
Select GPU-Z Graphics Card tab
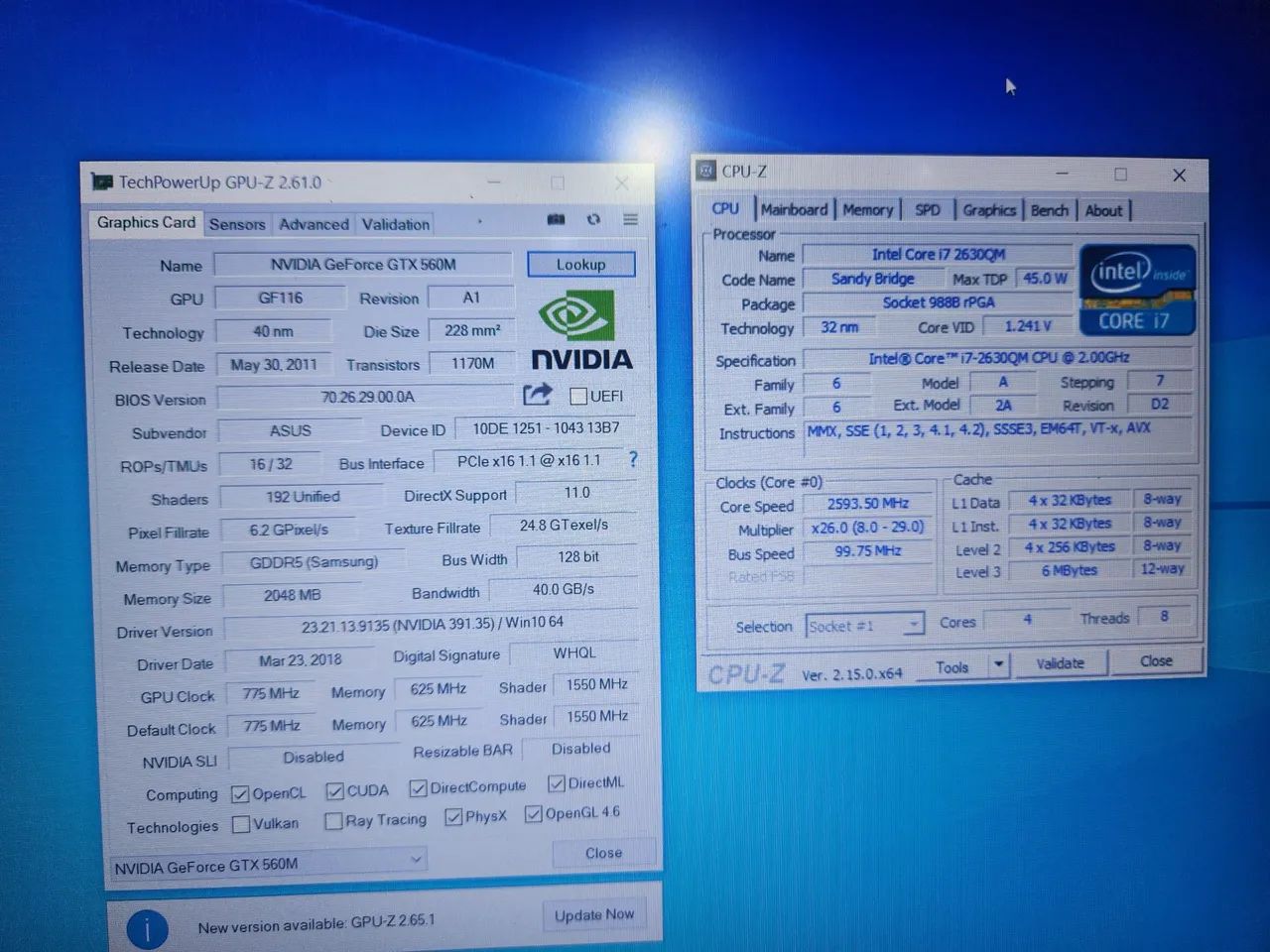coord(146,222)
